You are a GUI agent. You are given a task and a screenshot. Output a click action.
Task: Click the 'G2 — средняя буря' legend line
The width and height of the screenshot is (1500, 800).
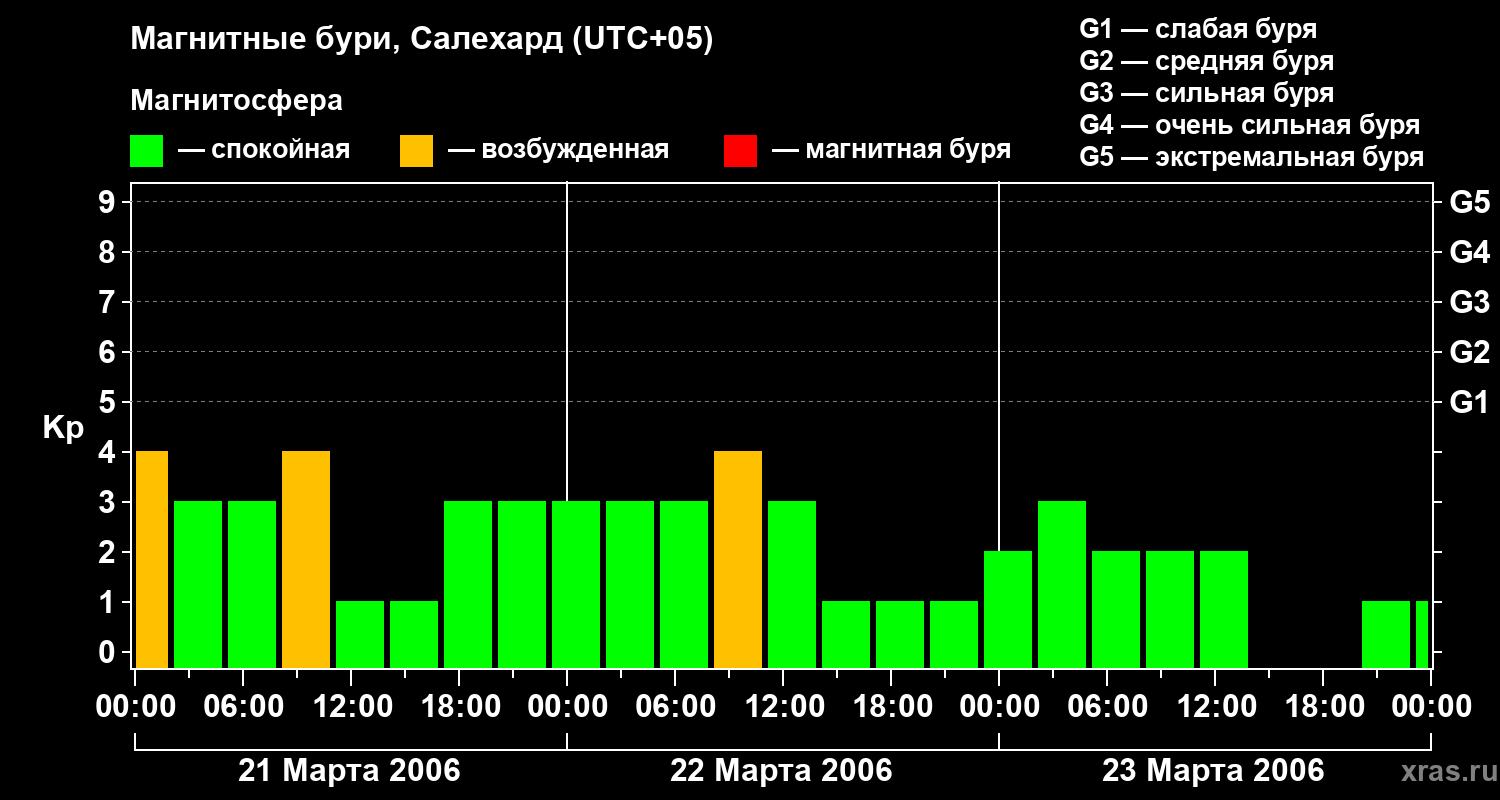point(1206,61)
